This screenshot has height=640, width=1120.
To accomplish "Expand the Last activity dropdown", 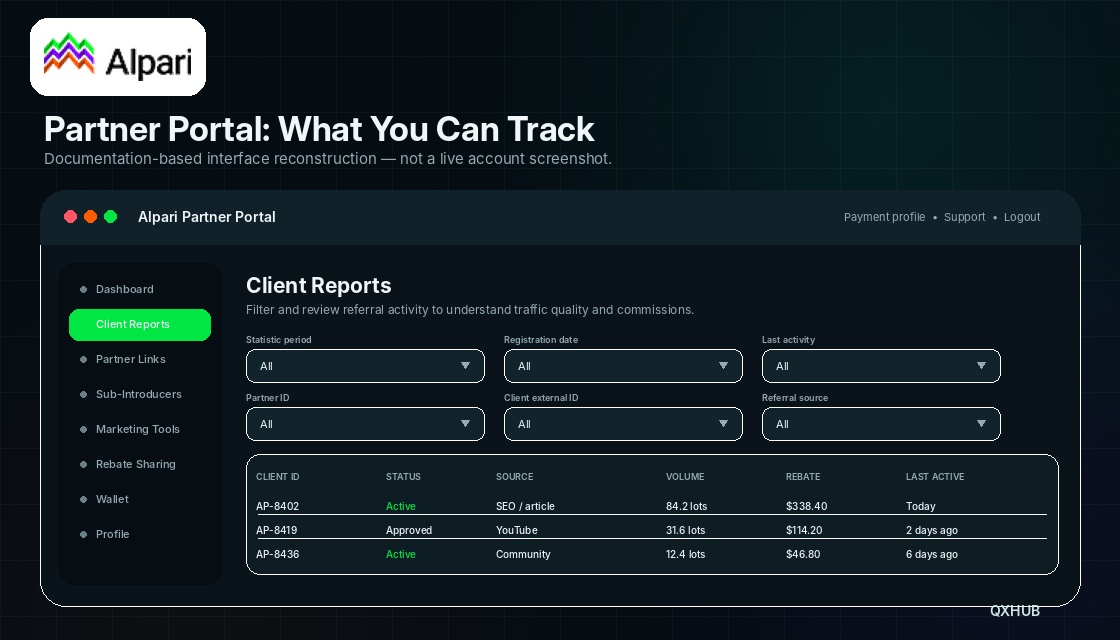I will pos(881,366).
